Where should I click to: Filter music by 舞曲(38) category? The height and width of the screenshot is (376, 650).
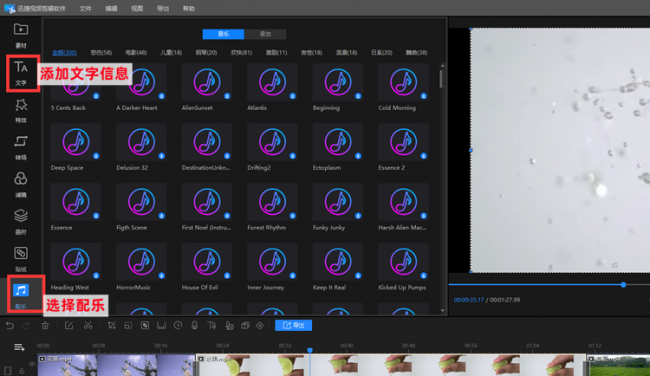416,53
